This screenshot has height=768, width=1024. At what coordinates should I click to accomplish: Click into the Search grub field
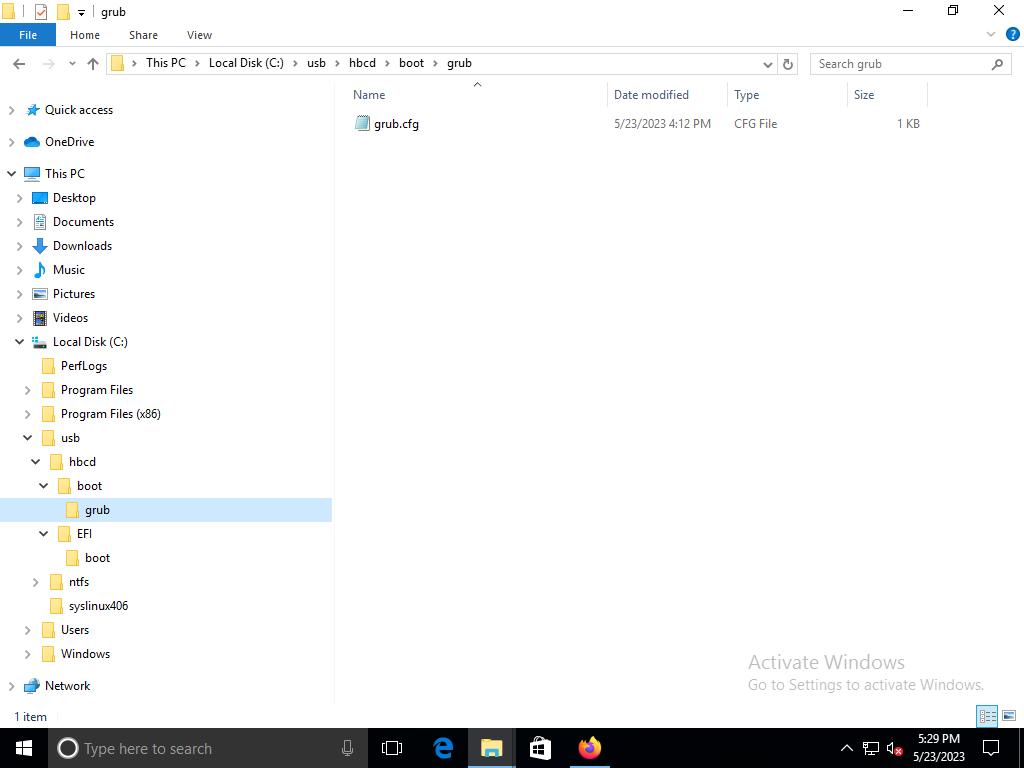(900, 64)
